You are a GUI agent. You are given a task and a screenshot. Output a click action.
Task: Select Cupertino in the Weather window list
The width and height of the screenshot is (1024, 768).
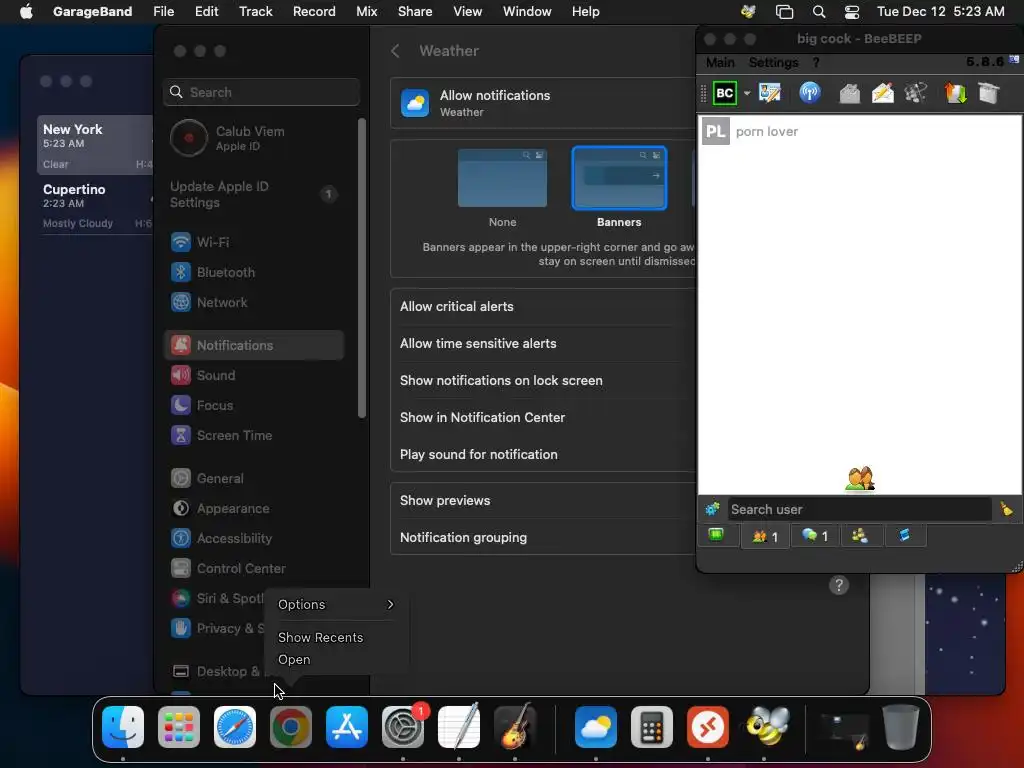click(95, 205)
